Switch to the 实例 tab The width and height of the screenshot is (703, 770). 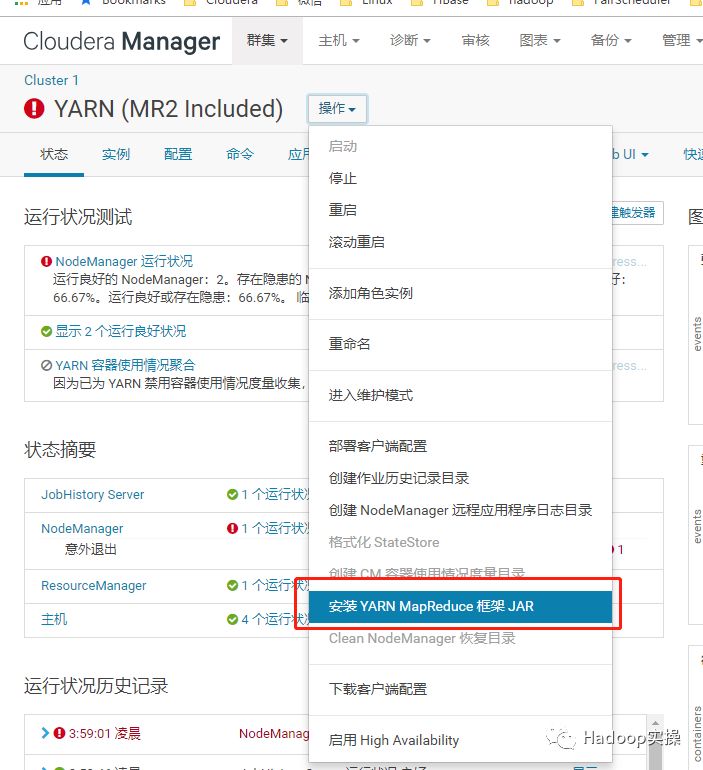[x=116, y=154]
